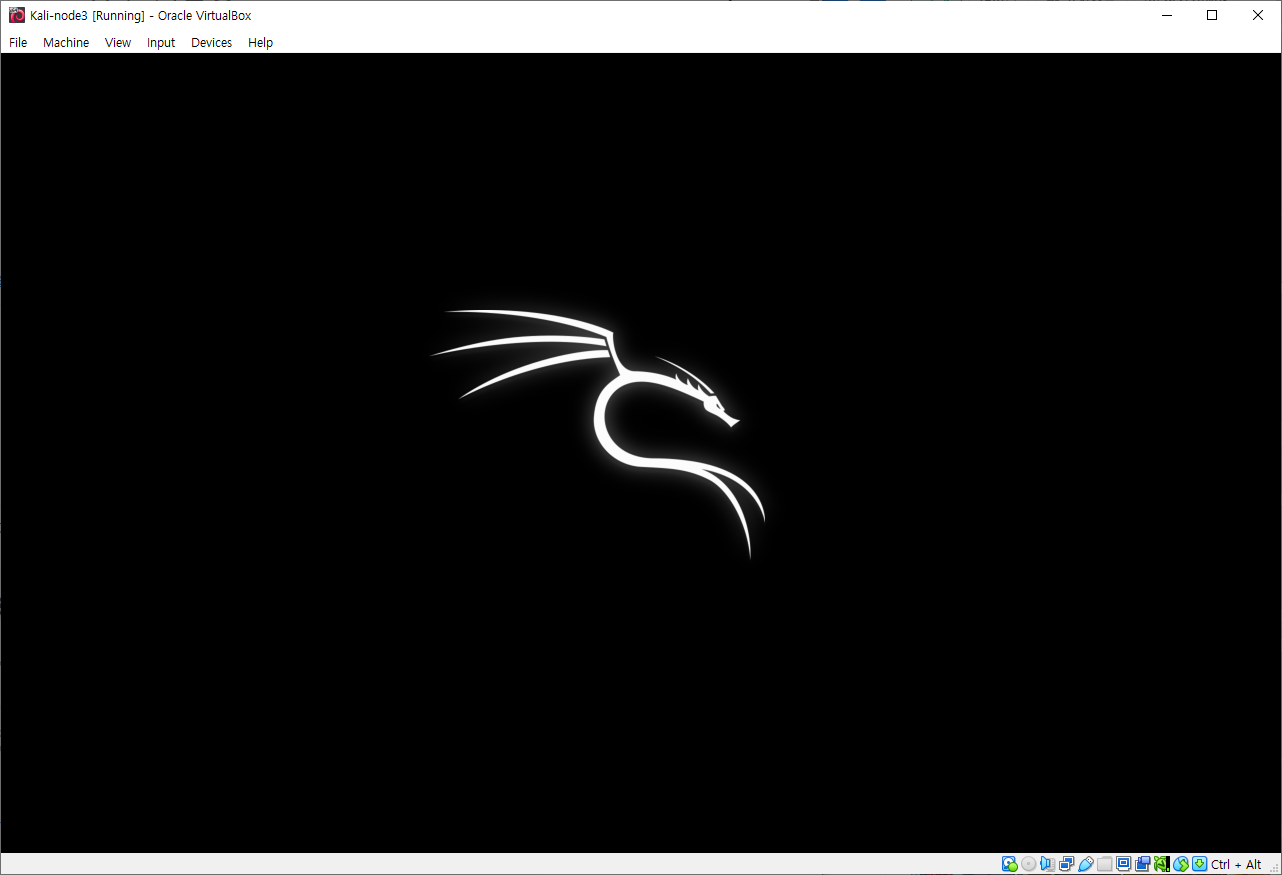Click the keyboard capture arrow icon
The image size is (1282, 875).
pyautogui.click(x=1200, y=864)
